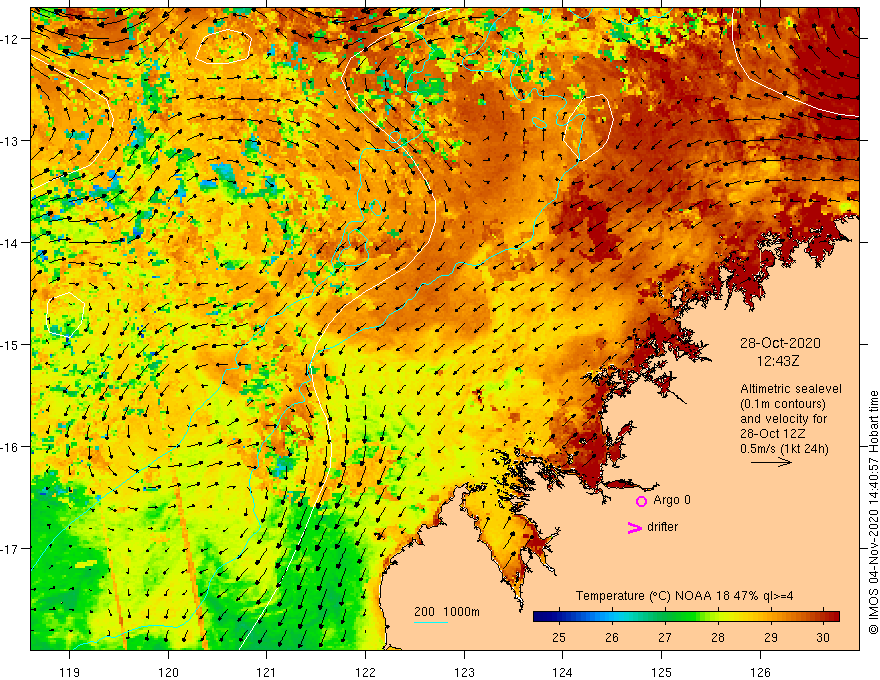Click the 'Altimetric sealevel' caption text
Viewport: 880px width, 680px height.
pyautogui.click(x=791, y=389)
